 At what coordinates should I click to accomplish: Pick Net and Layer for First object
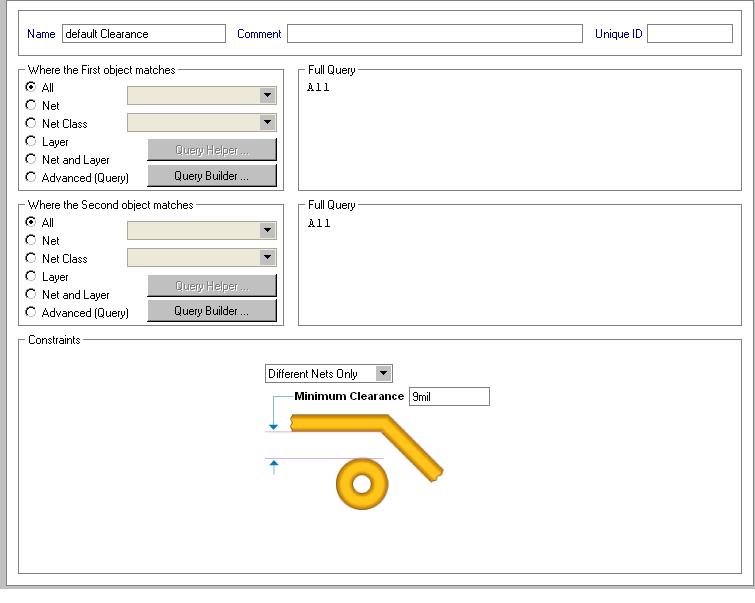point(31,159)
